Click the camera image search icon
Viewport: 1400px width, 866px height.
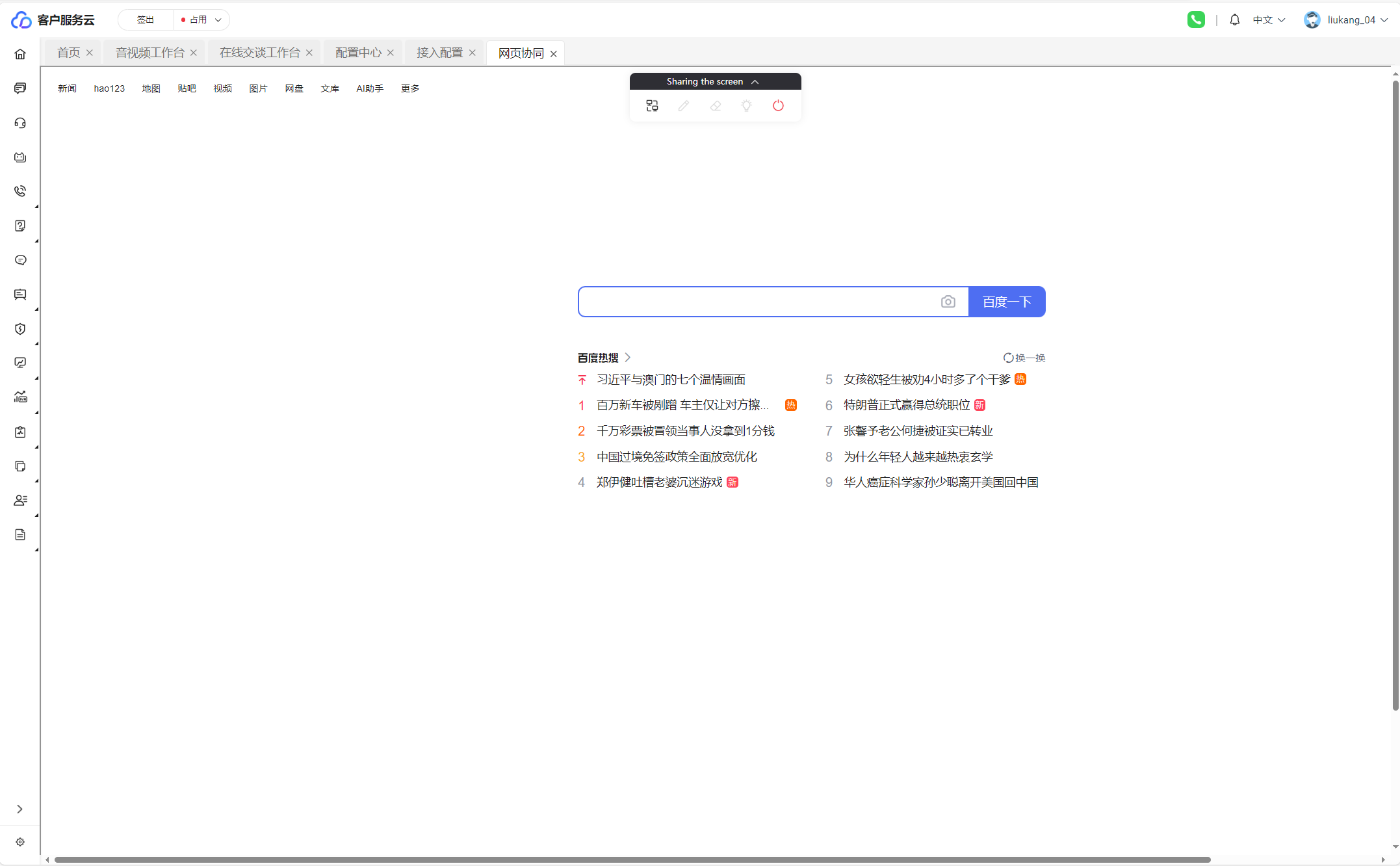click(x=948, y=302)
